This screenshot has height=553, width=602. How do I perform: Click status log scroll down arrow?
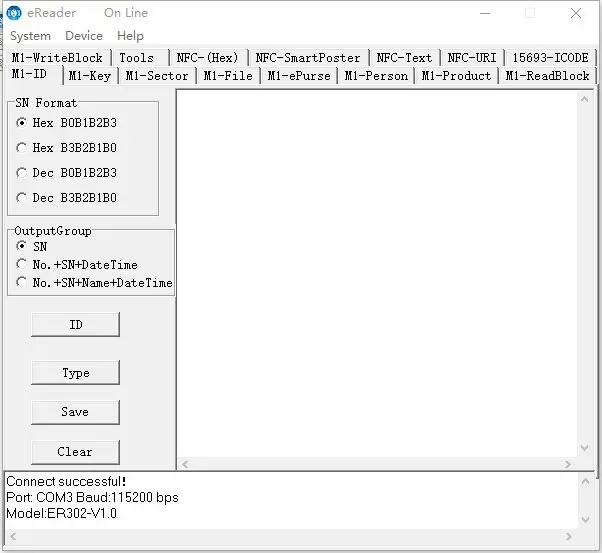pos(585,520)
